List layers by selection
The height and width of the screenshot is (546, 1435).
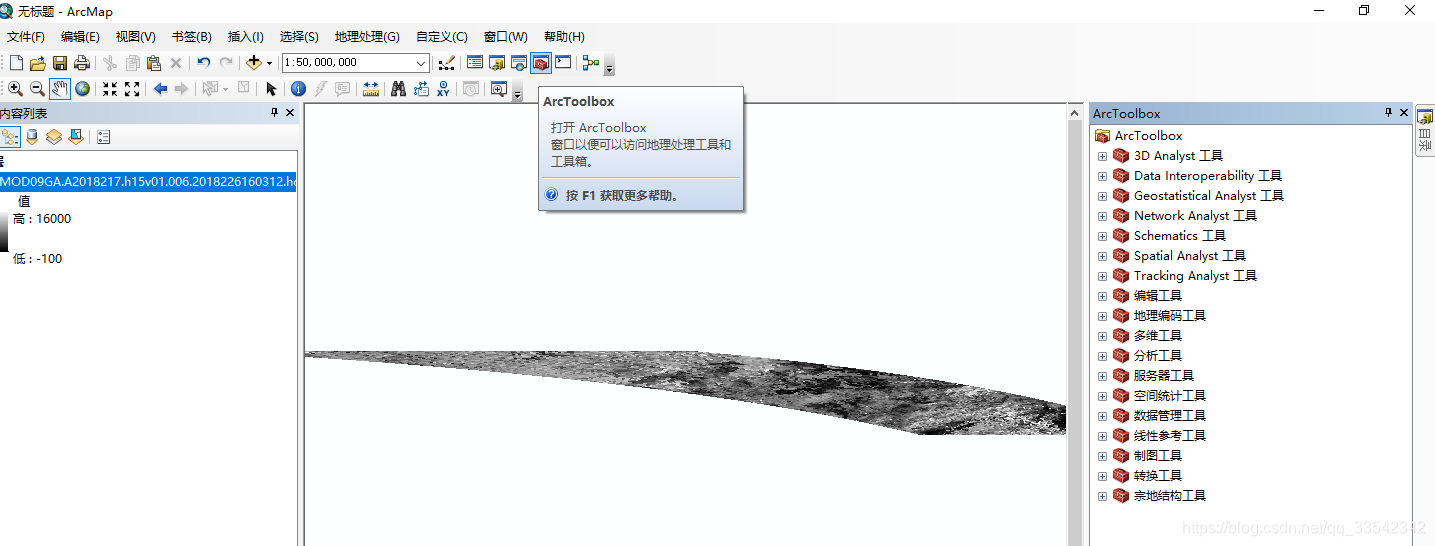click(76, 137)
